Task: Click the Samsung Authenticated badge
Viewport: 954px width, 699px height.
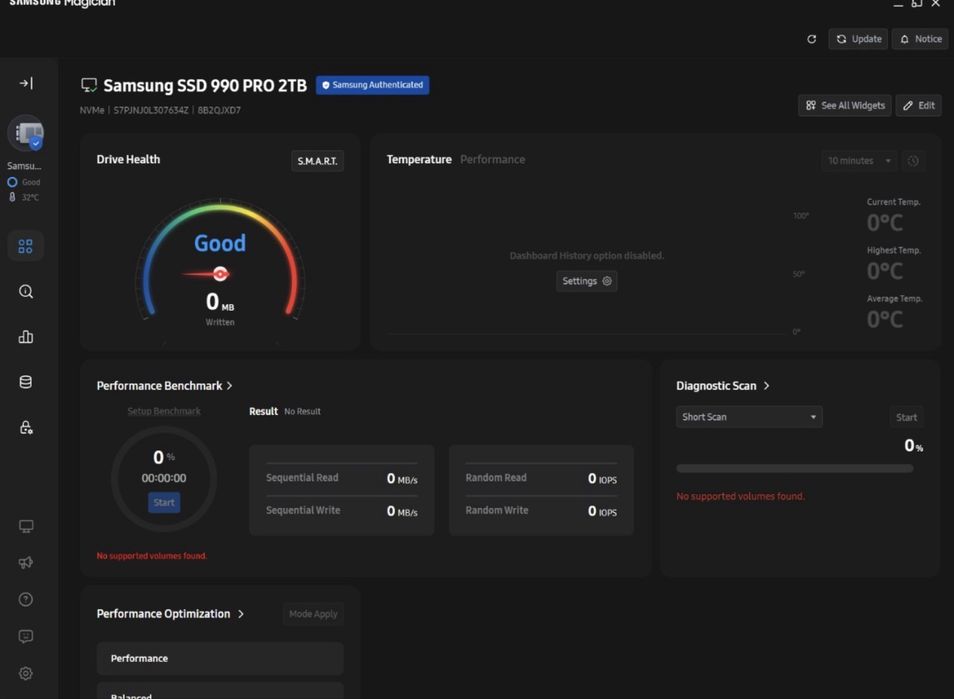Action: pyautogui.click(x=372, y=85)
